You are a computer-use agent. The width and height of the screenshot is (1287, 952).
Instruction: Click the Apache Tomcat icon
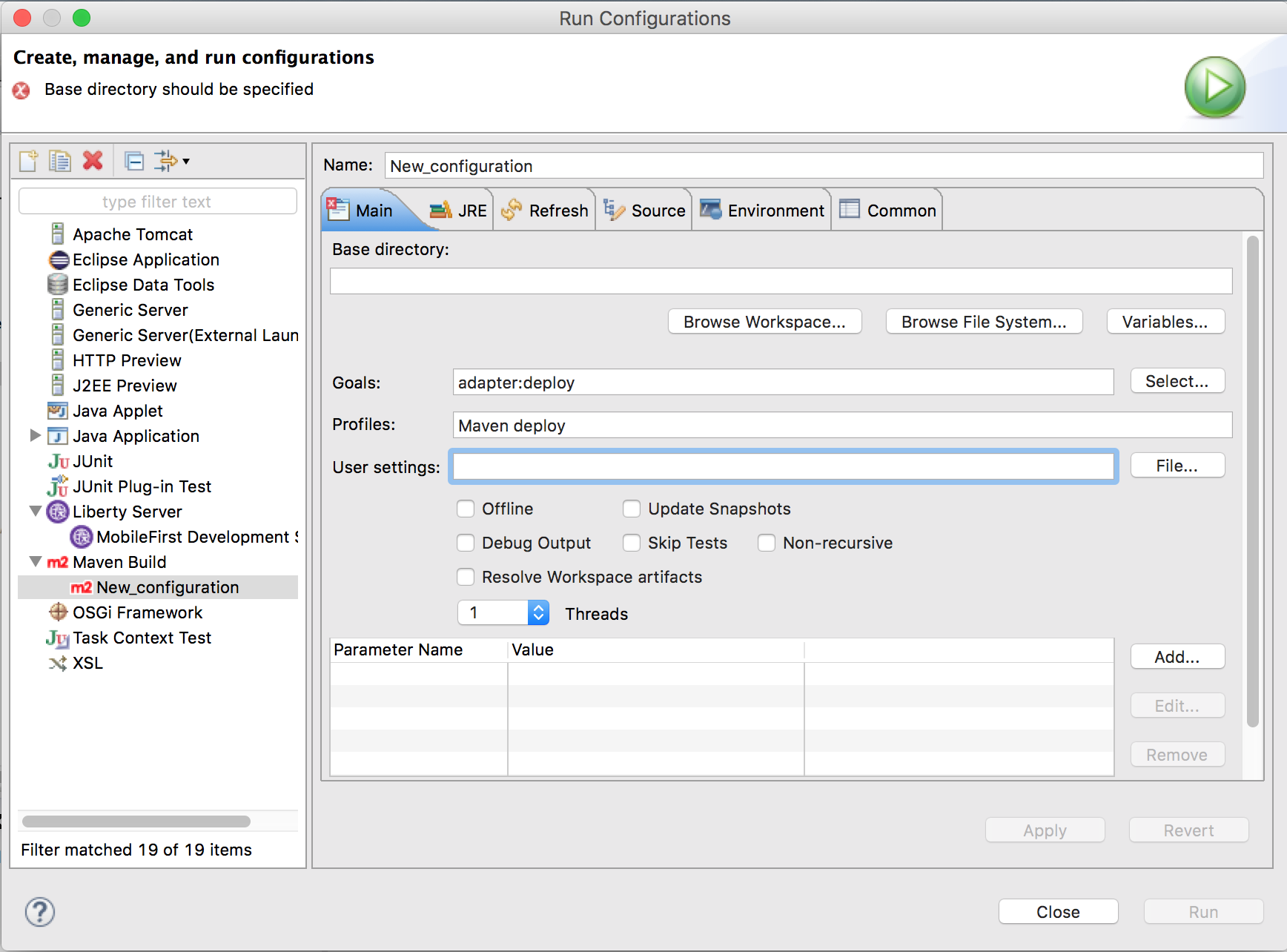click(x=58, y=234)
